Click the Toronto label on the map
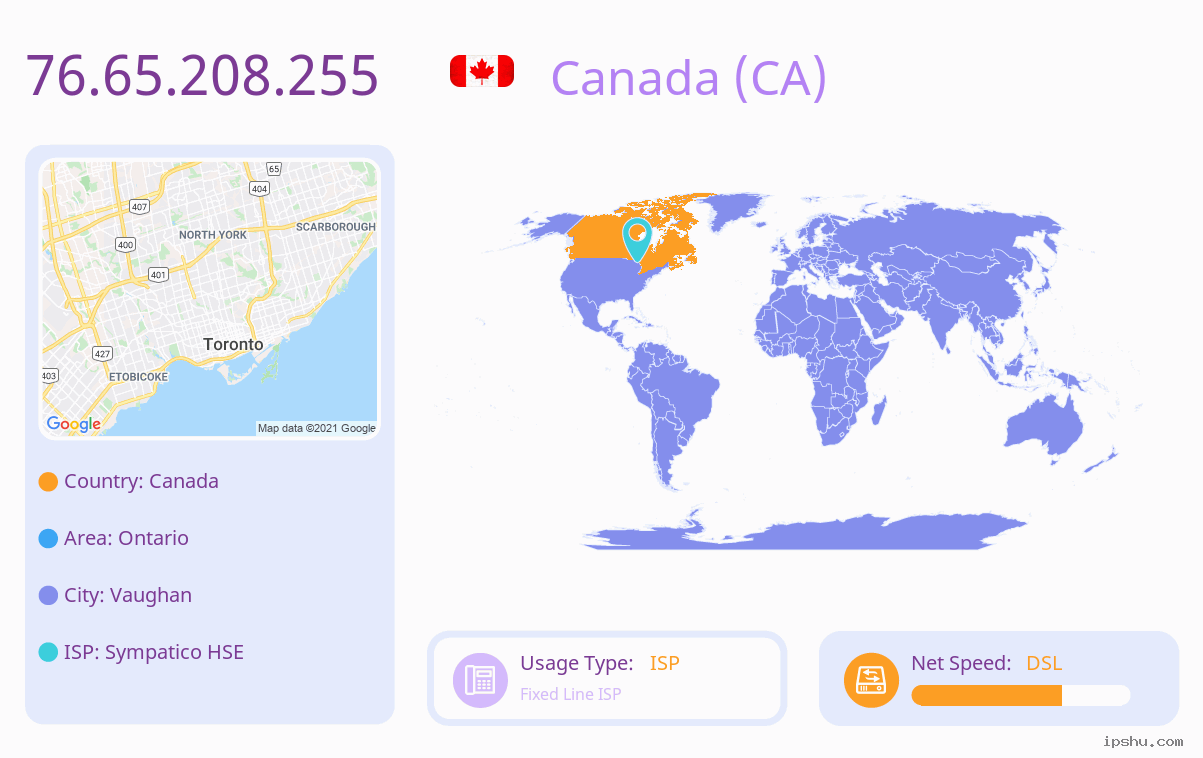 pos(233,344)
